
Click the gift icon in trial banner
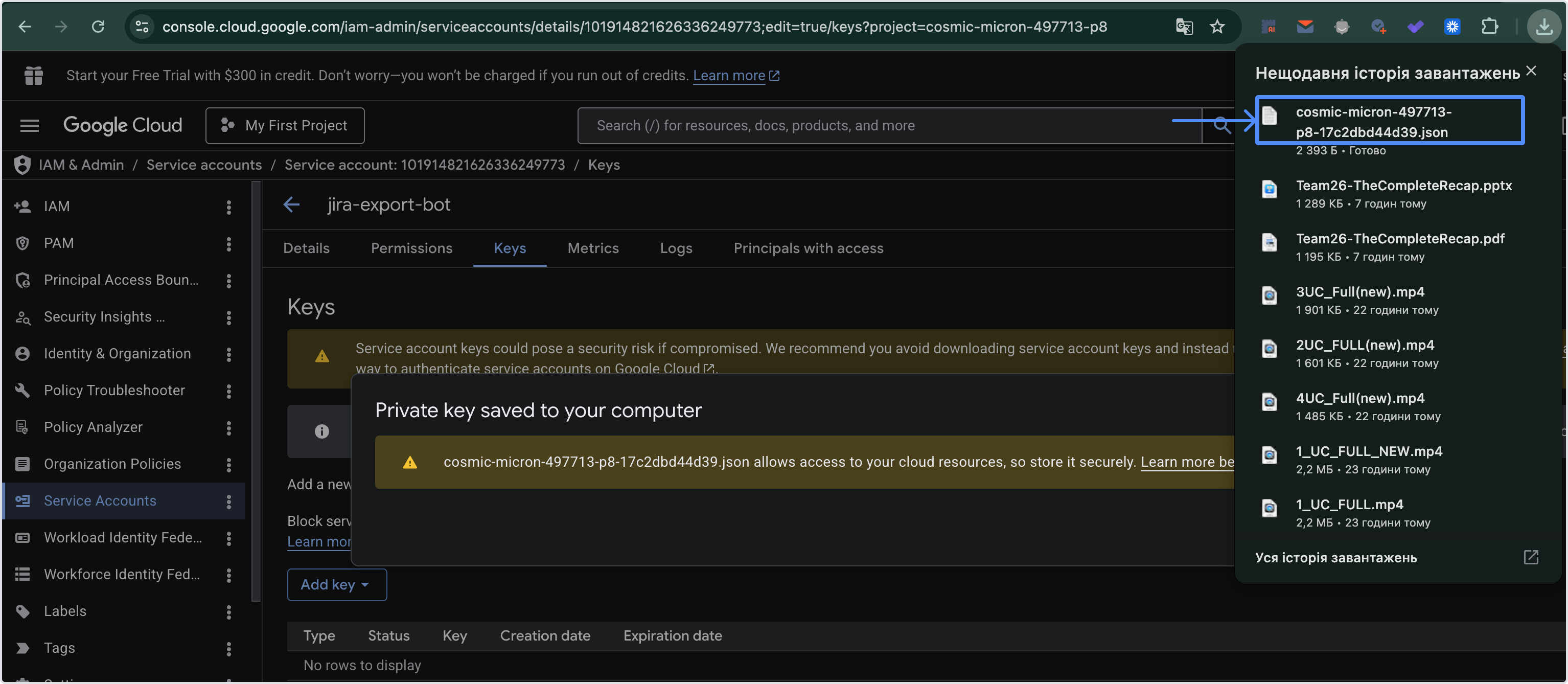pyautogui.click(x=34, y=75)
